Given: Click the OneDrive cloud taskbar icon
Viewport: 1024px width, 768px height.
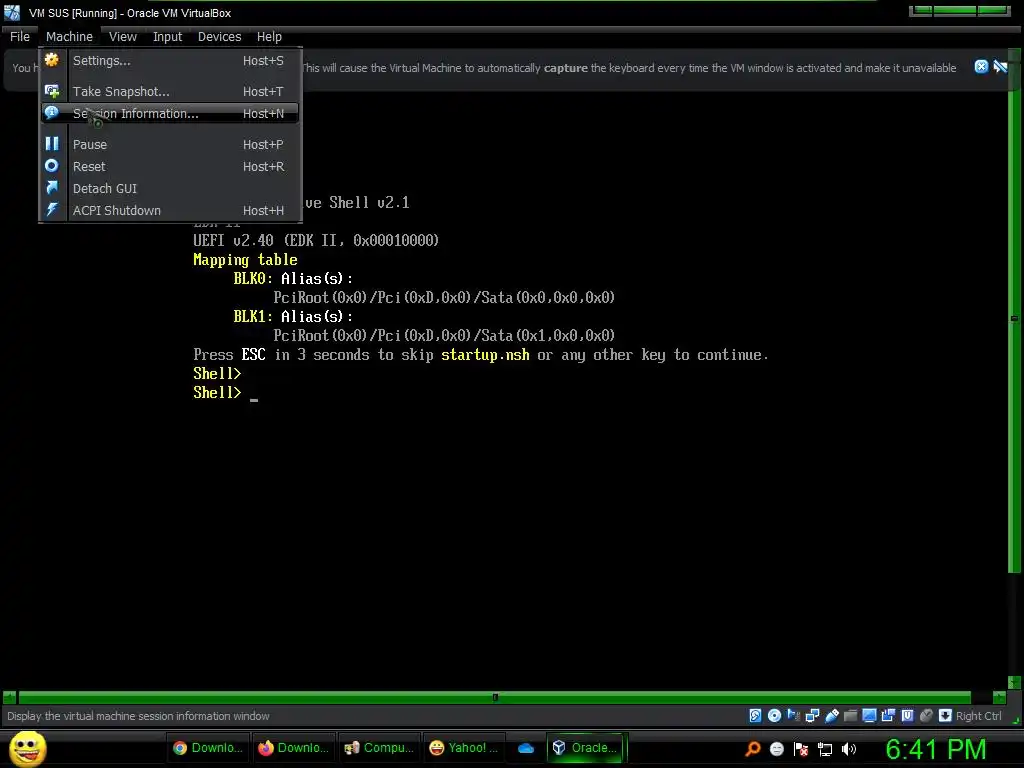Looking at the screenshot, I should tap(526, 748).
